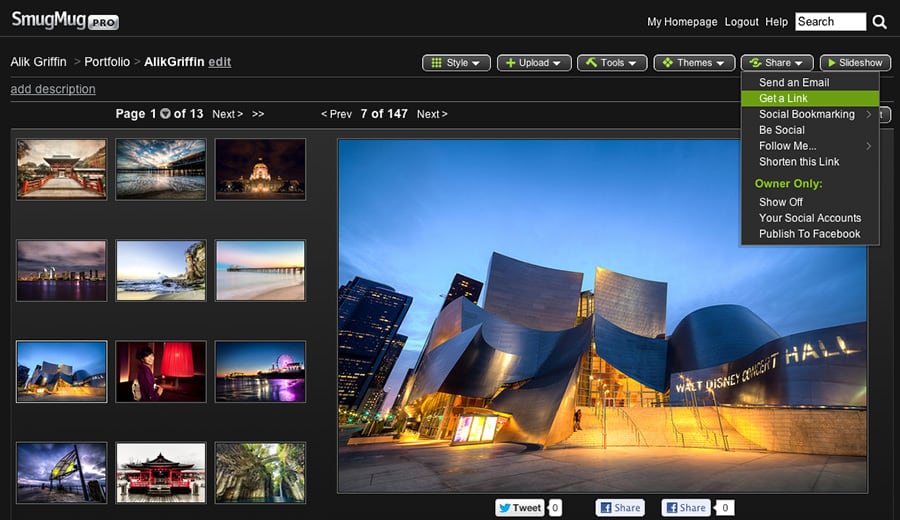This screenshot has width=900, height=520.
Task: Open the red temple white sky thumbnail
Action: 161,472
